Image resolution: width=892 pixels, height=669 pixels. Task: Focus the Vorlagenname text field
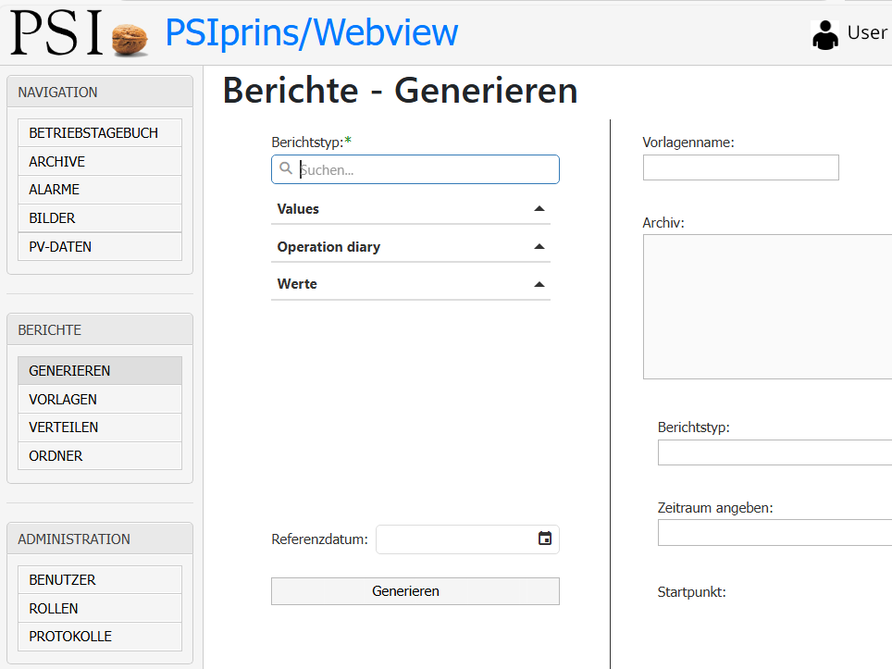tap(740, 168)
